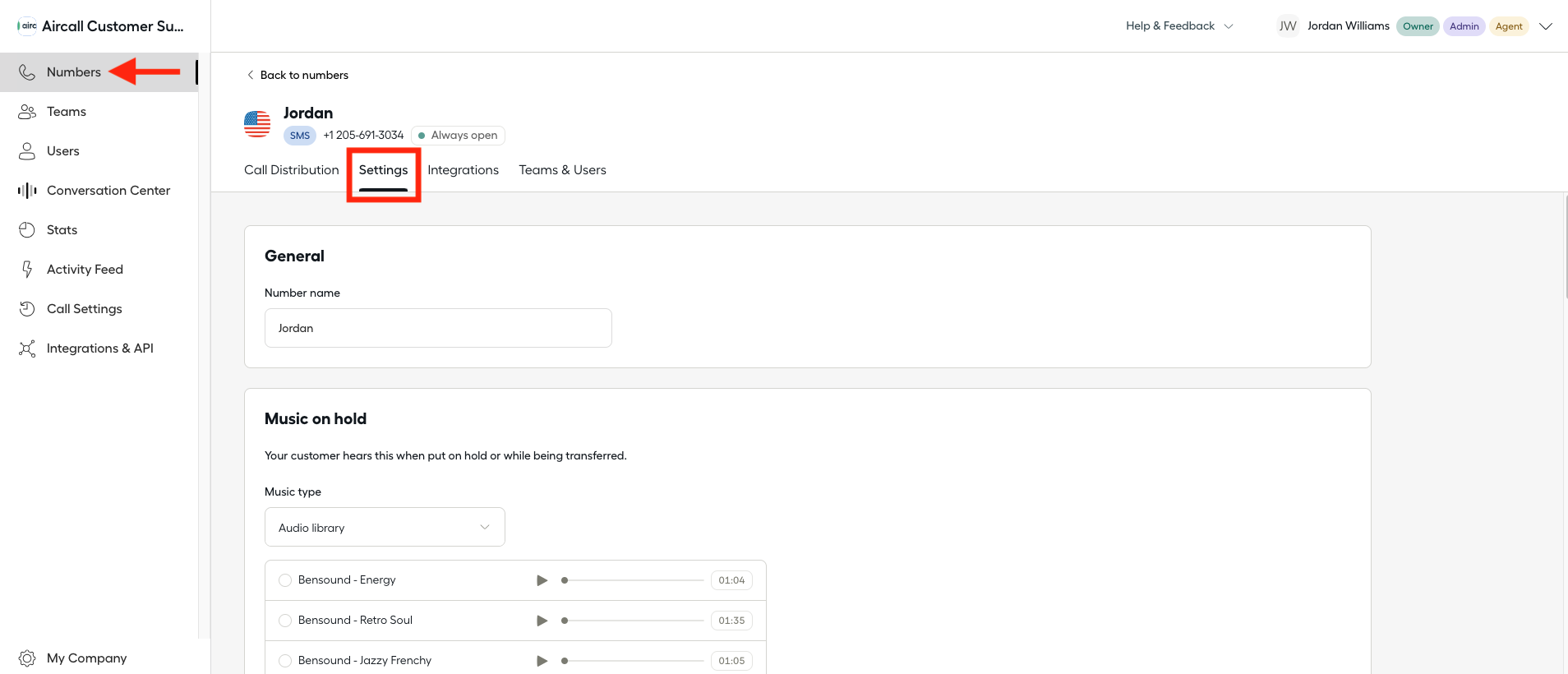Open My Company settings

point(87,658)
